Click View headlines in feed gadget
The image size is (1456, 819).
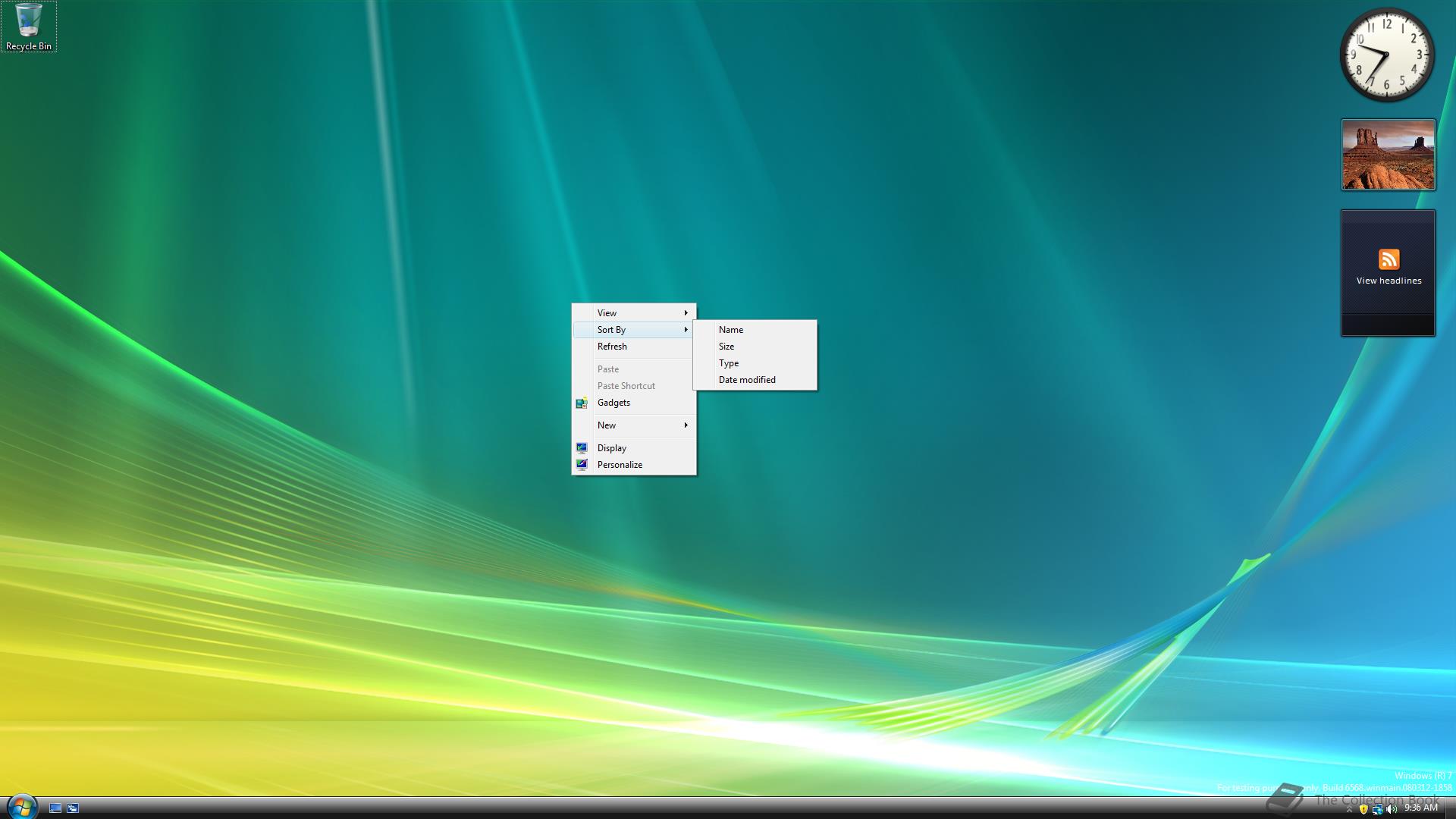point(1389,281)
